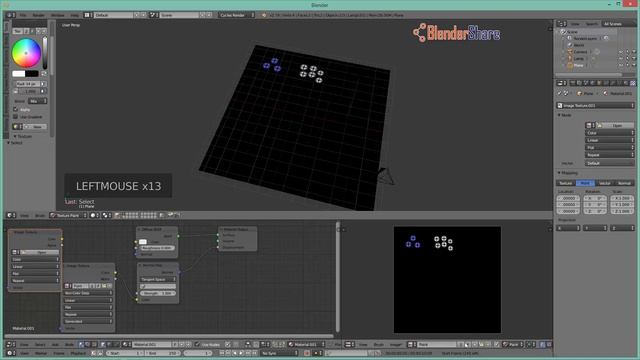The width and height of the screenshot is (640, 360).
Task: Click the Scene name field in header
Action: 179,15
